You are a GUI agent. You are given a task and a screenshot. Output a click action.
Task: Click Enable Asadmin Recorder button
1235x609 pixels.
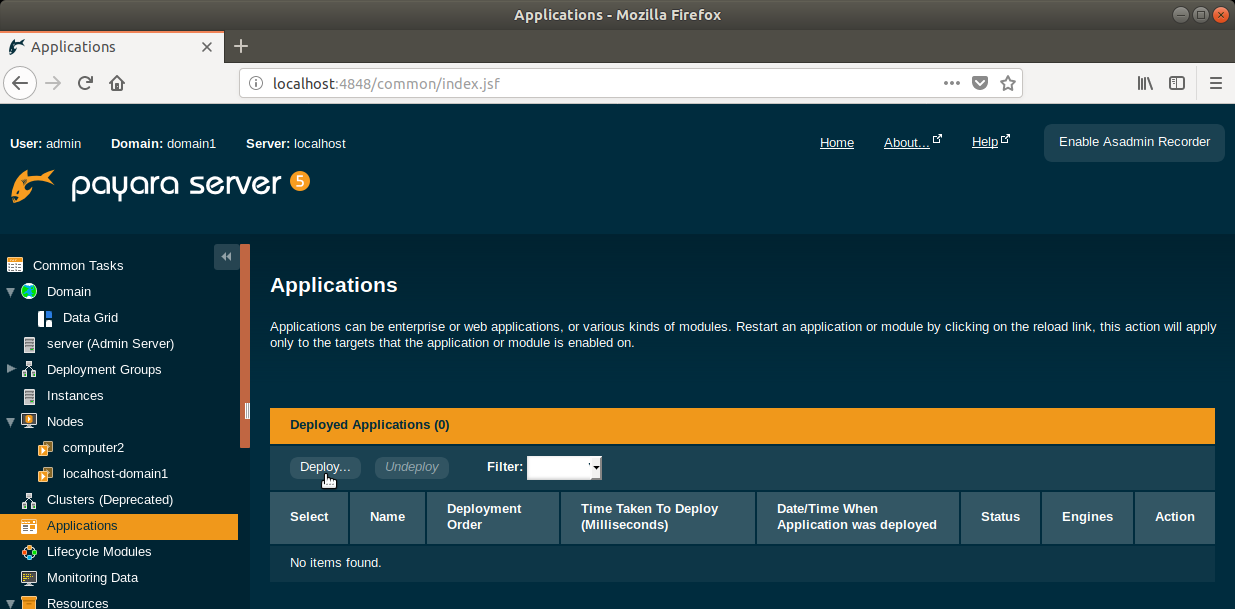[1134, 142]
